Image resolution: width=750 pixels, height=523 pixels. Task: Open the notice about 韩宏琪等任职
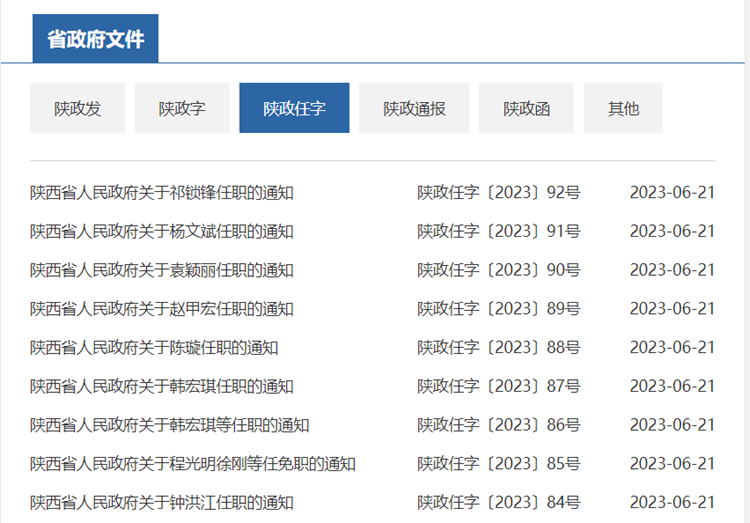170,425
